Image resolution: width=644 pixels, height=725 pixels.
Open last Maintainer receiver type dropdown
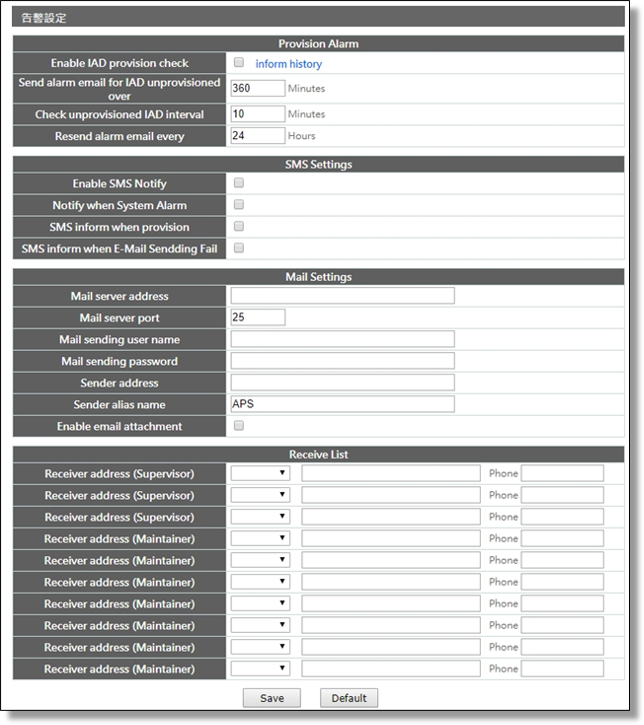pos(260,669)
